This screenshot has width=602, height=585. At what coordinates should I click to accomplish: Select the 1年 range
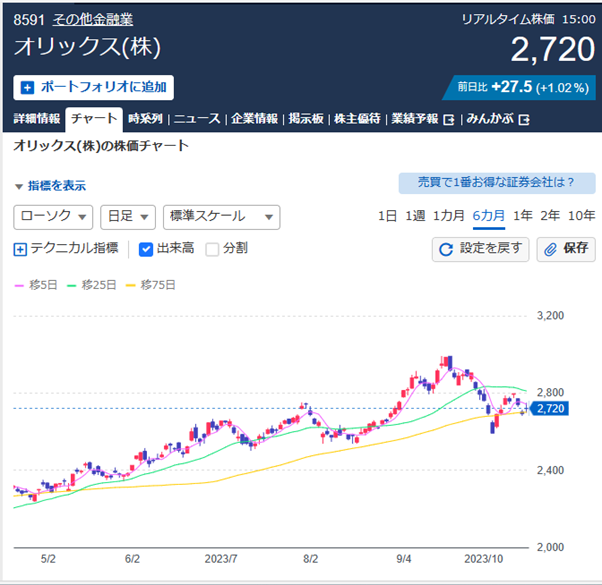coord(523,216)
